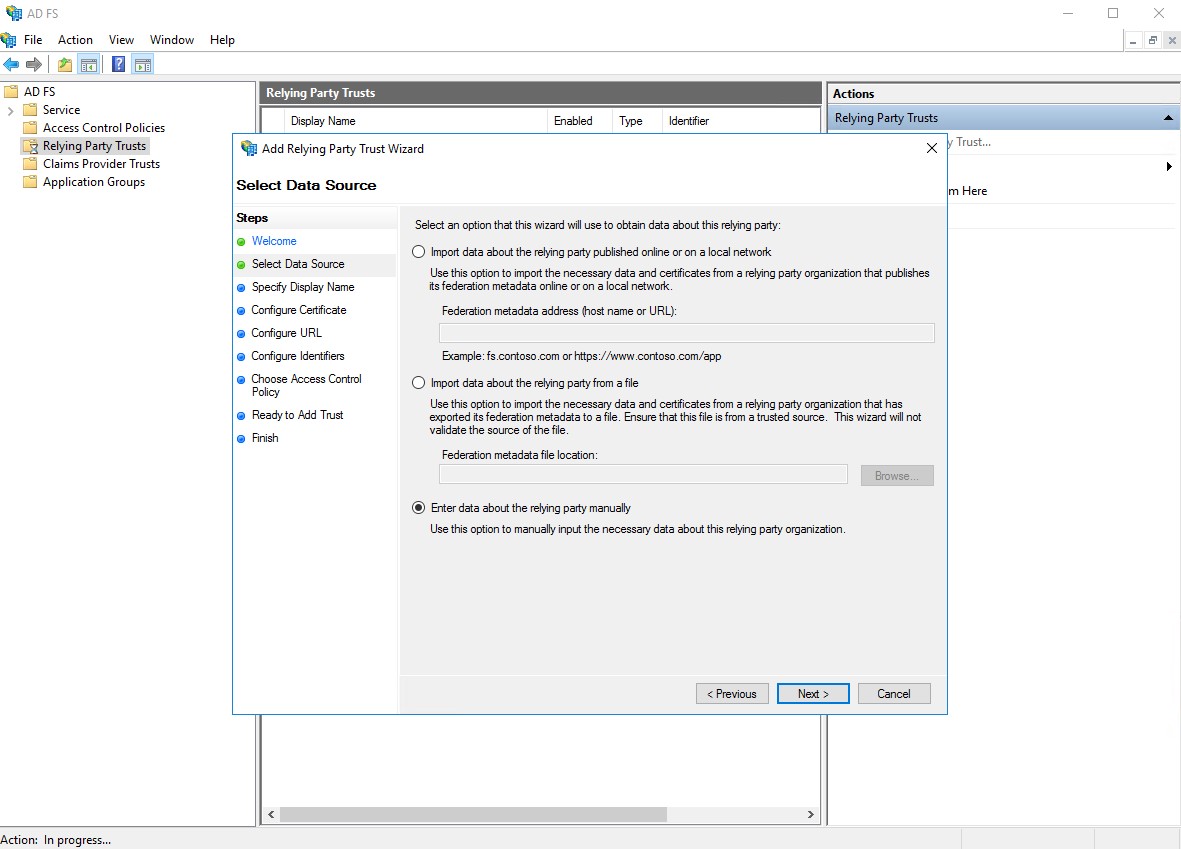Select import data published online radio button

(419, 252)
